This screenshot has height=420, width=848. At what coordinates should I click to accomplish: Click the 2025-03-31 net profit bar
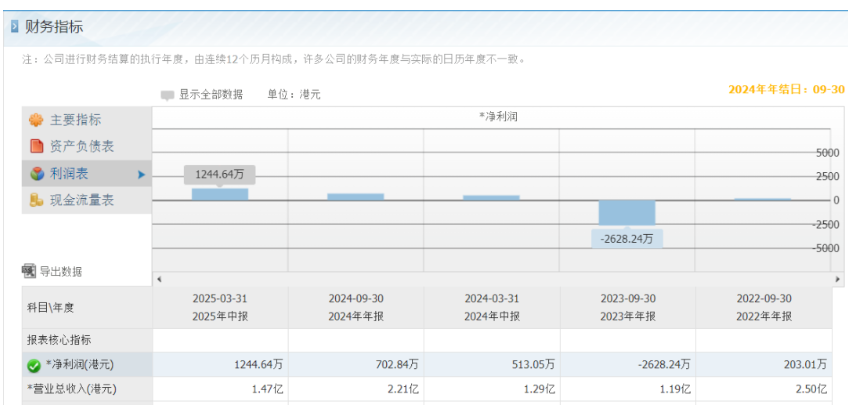tap(220, 194)
